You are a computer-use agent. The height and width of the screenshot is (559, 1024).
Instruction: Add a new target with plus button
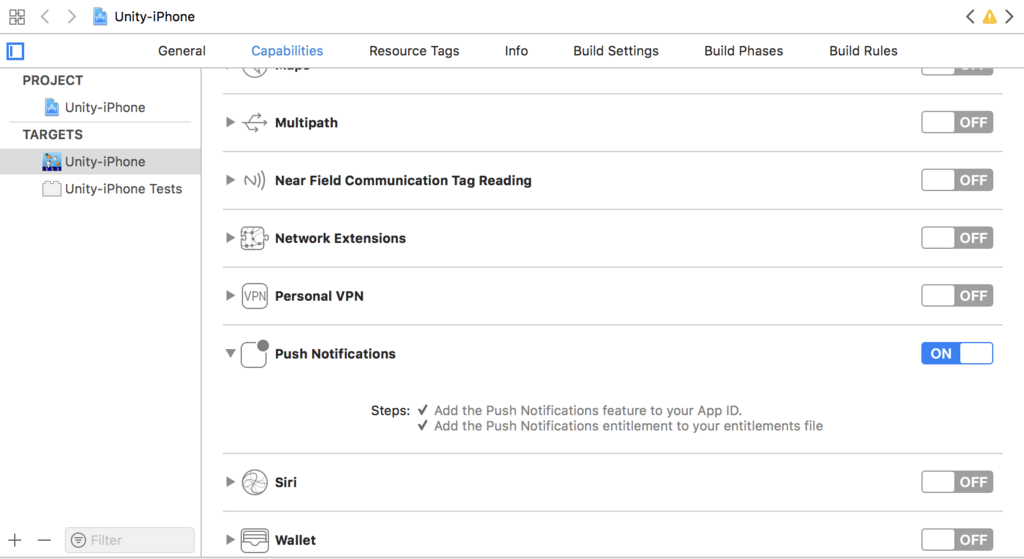tap(15, 540)
